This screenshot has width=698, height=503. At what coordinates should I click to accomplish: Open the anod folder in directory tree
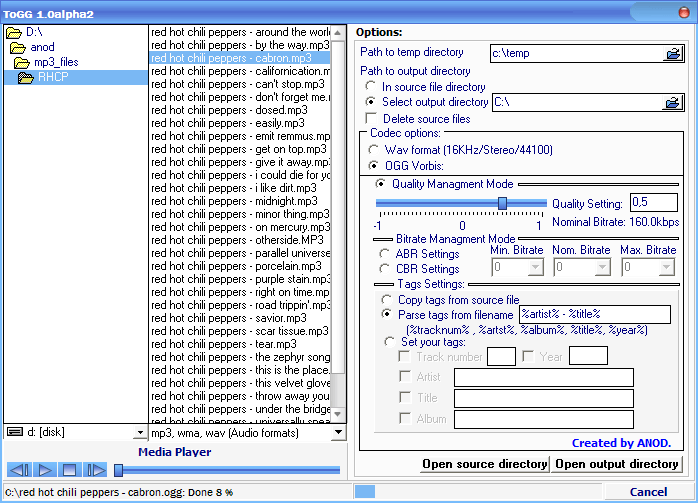click(x=42, y=47)
